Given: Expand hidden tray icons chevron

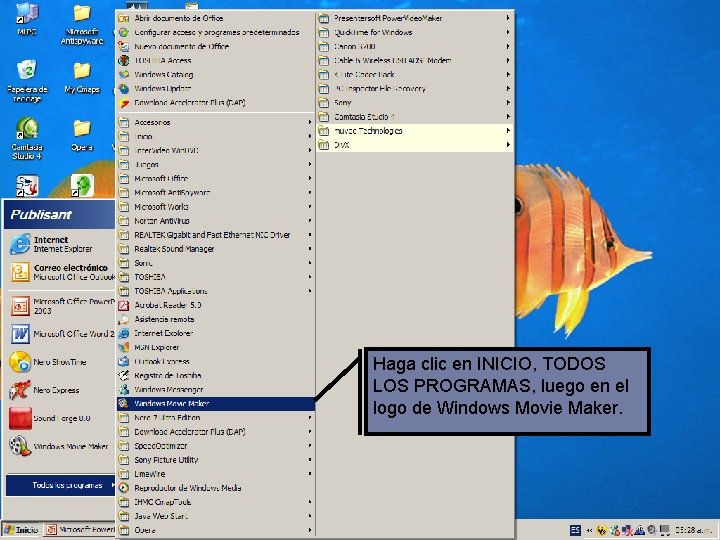Looking at the screenshot, I should pos(589,530).
